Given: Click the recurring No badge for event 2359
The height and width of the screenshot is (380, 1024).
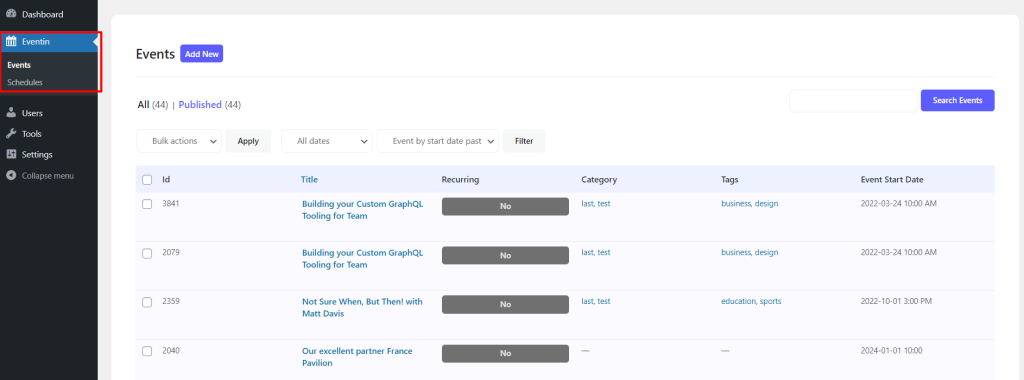Looking at the screenshot, I should (x=505, y=304).
